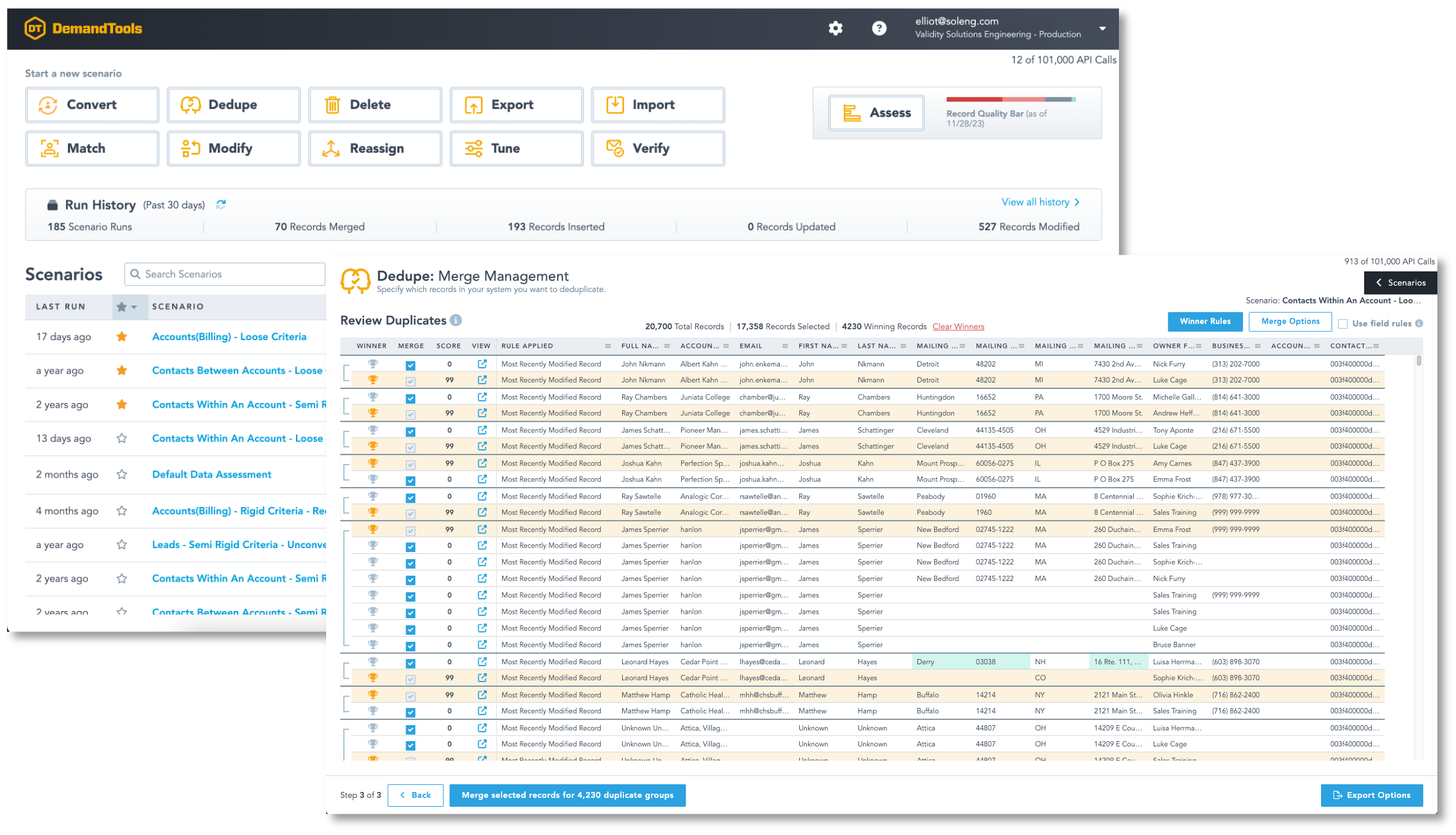Open John Nkmann's first row view icon

click(481, 364)
